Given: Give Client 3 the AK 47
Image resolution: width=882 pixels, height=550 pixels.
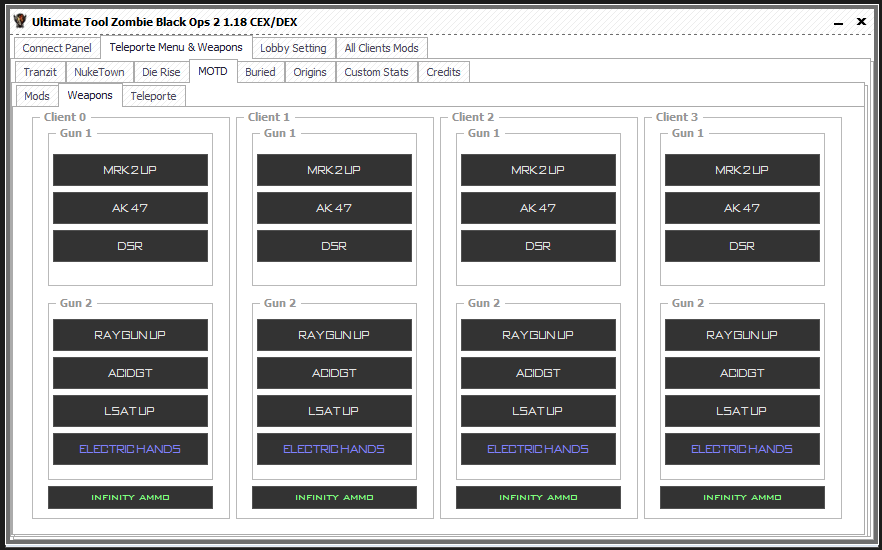Looking at the screenshot, I should tap(742, 208).
